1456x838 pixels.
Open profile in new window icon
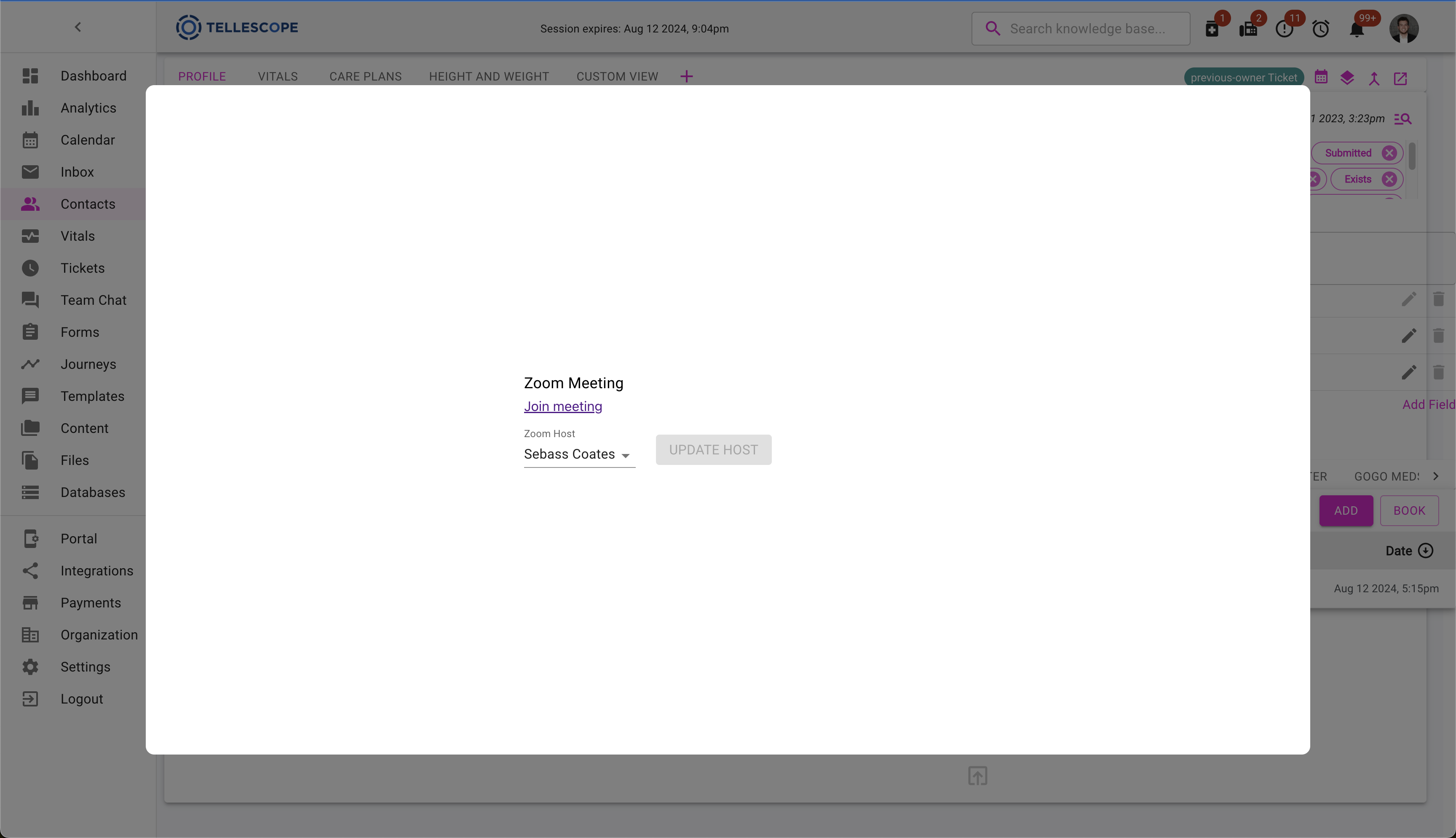coord(1400,78)
